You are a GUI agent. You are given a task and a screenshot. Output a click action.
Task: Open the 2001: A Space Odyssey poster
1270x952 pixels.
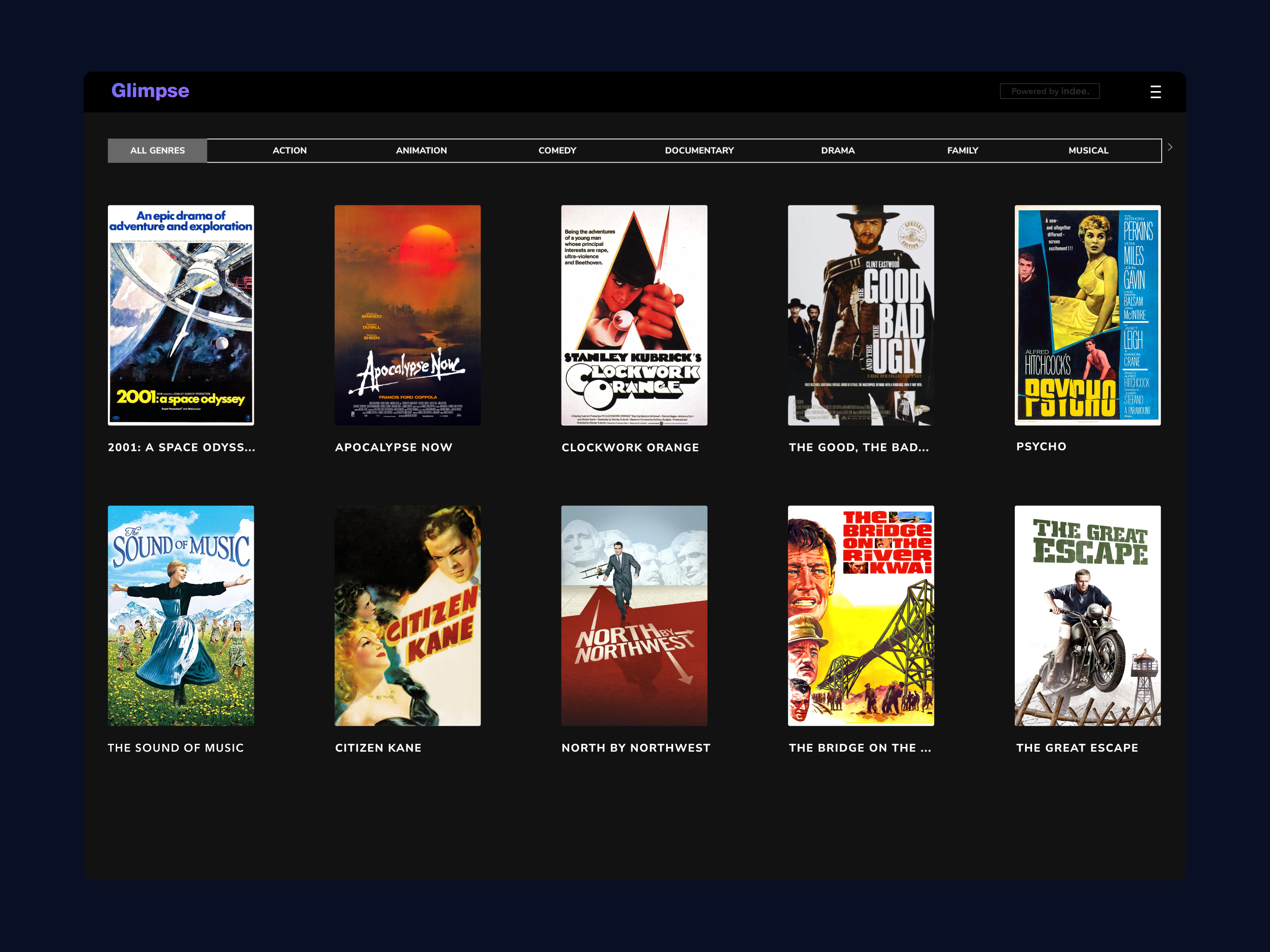181,315
